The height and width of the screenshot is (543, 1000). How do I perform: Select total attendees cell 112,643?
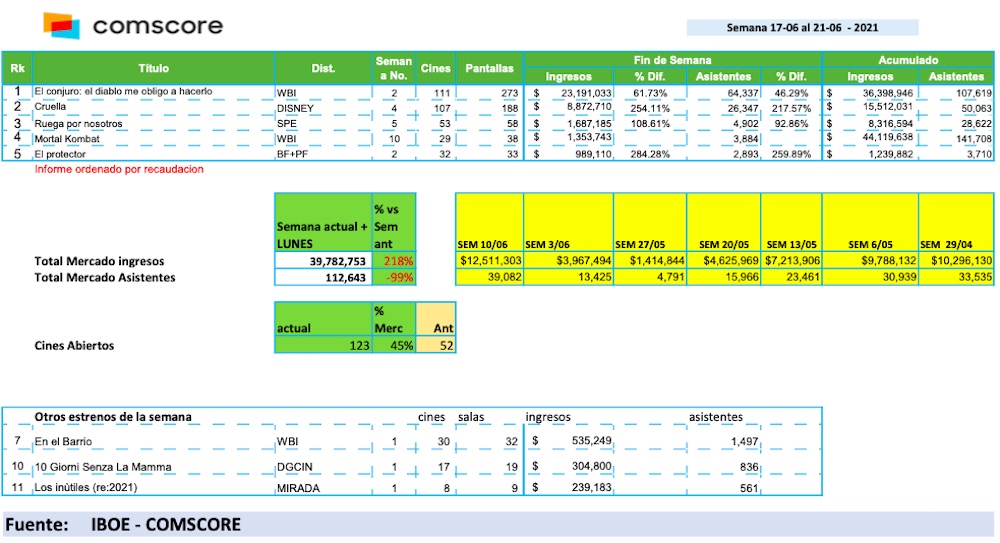(x=323, y=278)
